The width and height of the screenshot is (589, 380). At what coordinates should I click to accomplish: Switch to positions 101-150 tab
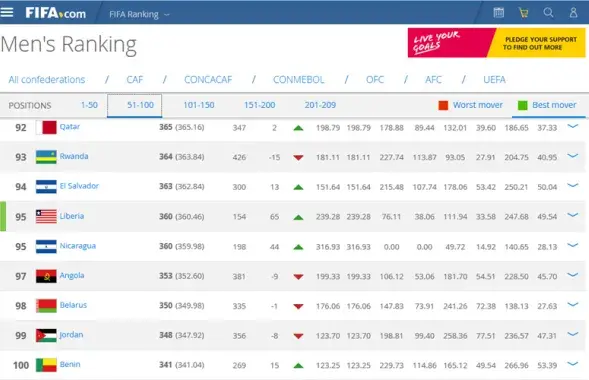point(199,105)
